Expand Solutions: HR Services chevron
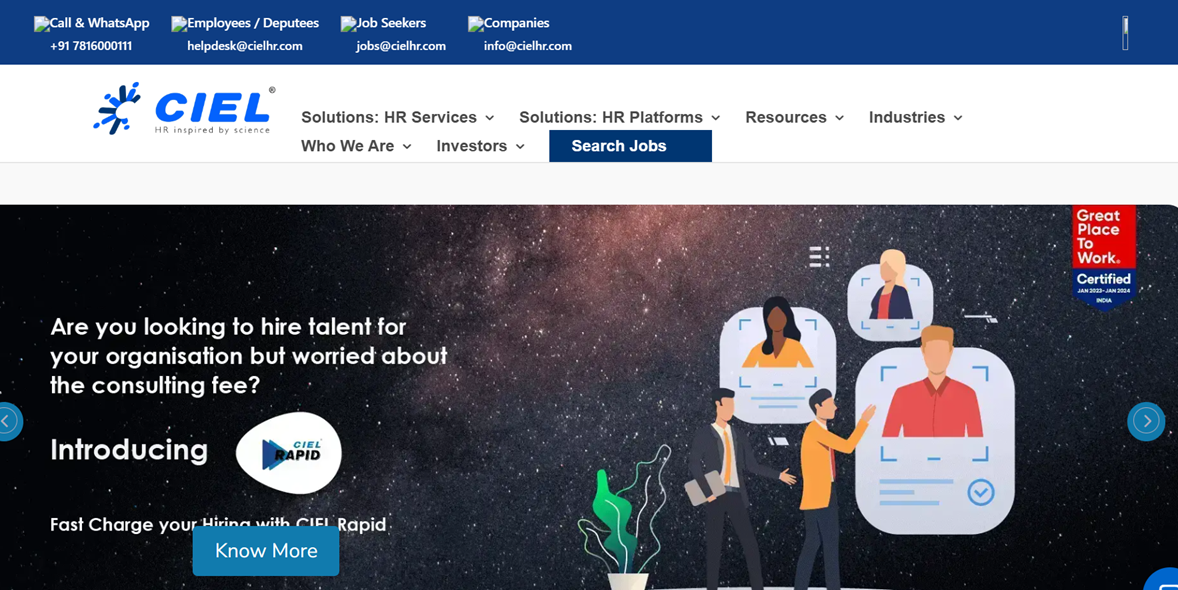Image resolution: width=1178 pixels, height=590 pixels. [x=490, y=118]
